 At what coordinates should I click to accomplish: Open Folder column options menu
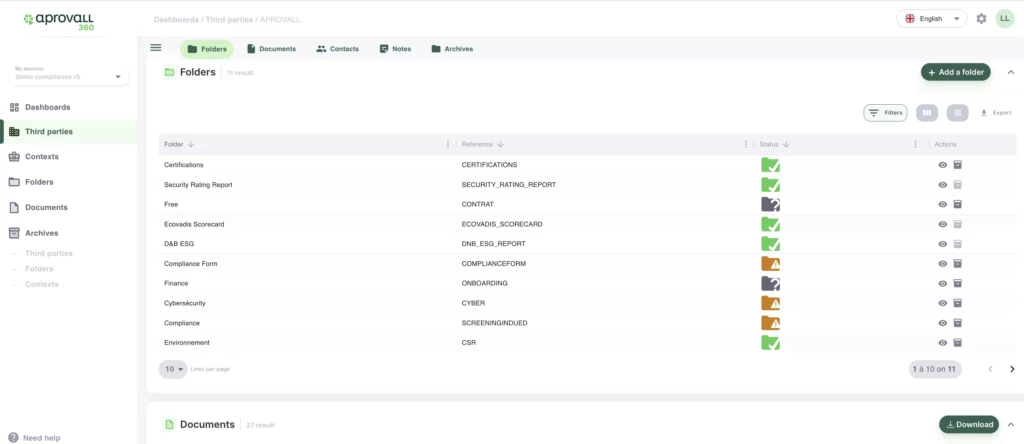447,144
